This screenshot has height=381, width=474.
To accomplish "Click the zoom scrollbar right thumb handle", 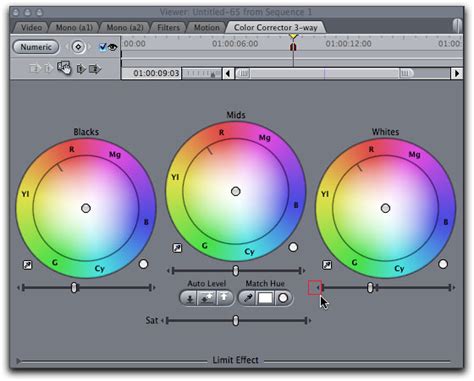I will pos(405,73).
